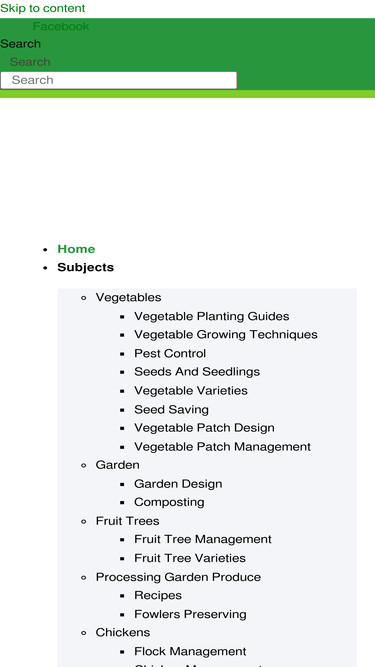Screen dimensions: 375x667
Task: Select Vegetable Patch Design
Action: (x=204, y=428)
